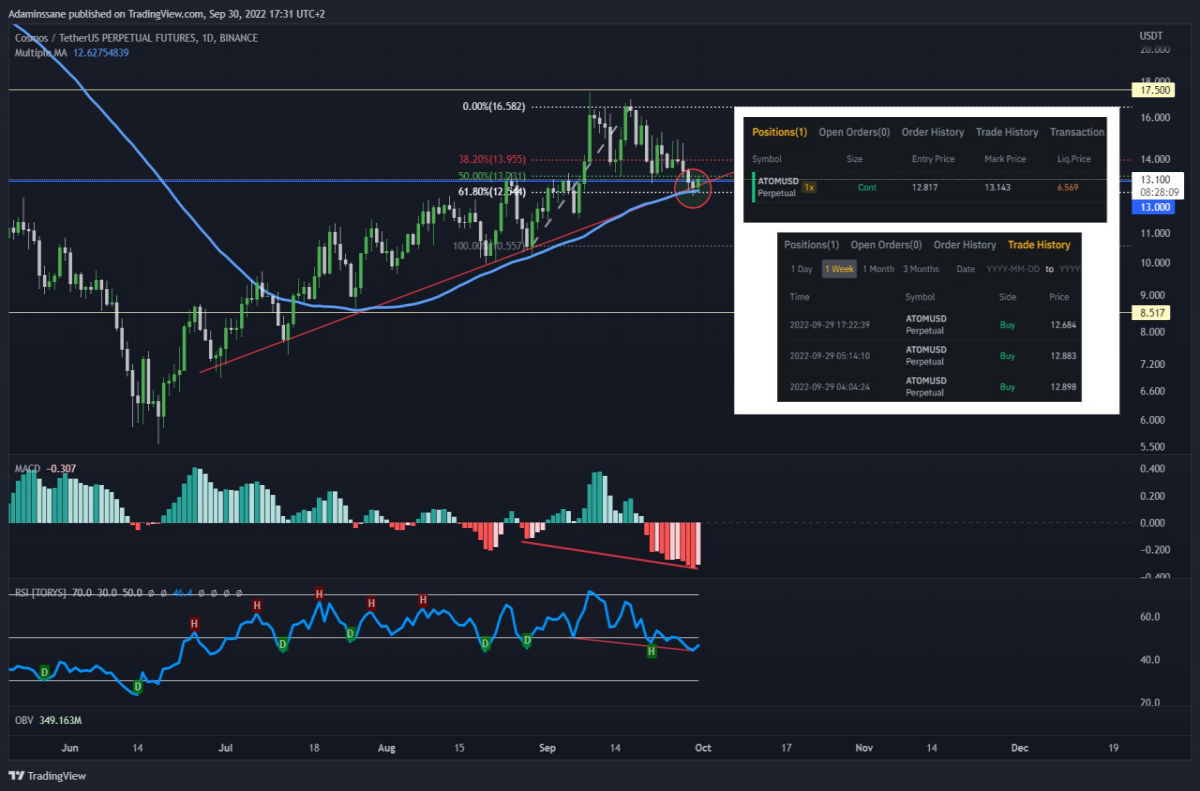The height and width of the screenshot is (791, 1200).
Task: Choose the 3 Months time filter
Action: [x=921, y=269]
